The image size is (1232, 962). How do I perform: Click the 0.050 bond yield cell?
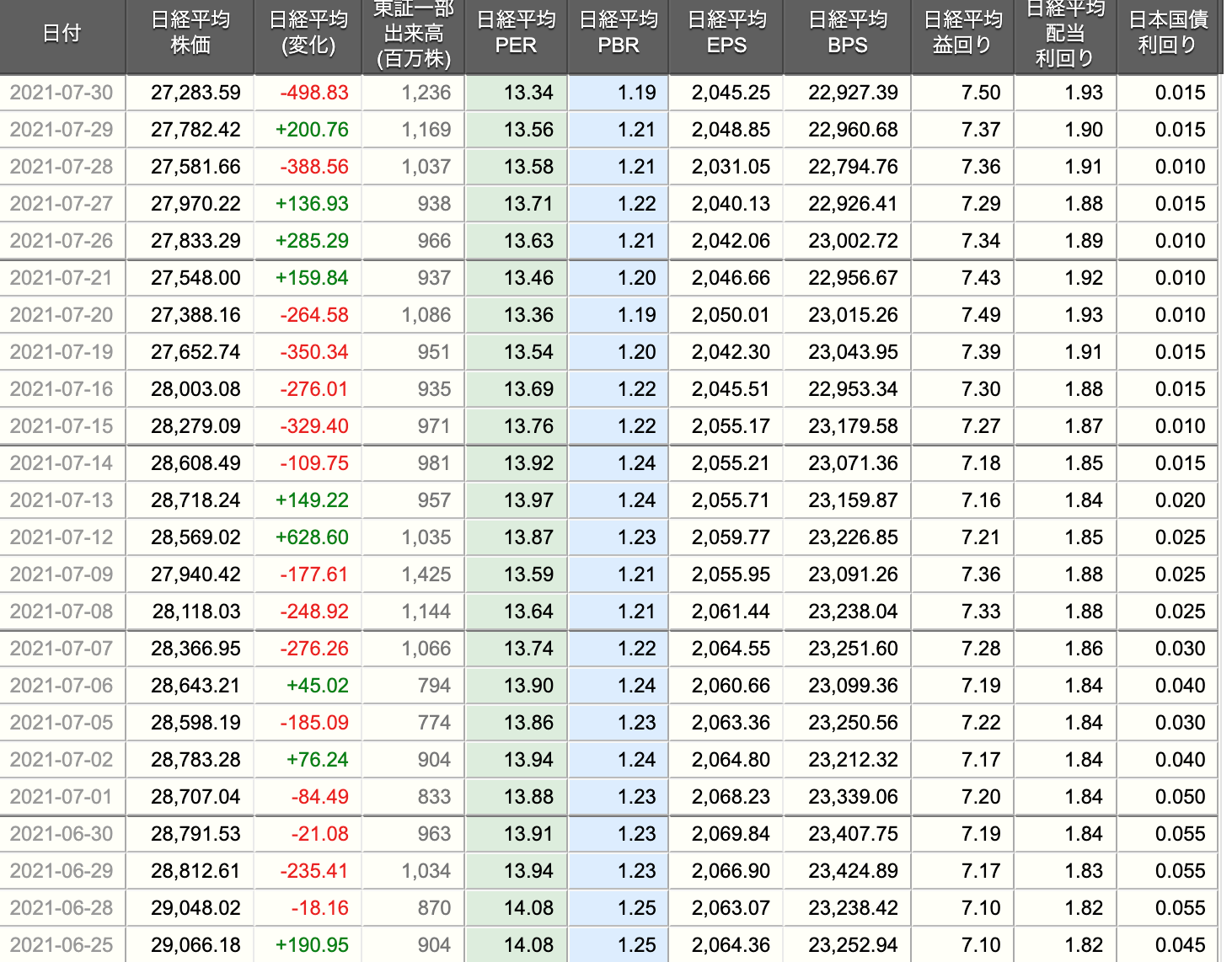[x=1180, y=797]
